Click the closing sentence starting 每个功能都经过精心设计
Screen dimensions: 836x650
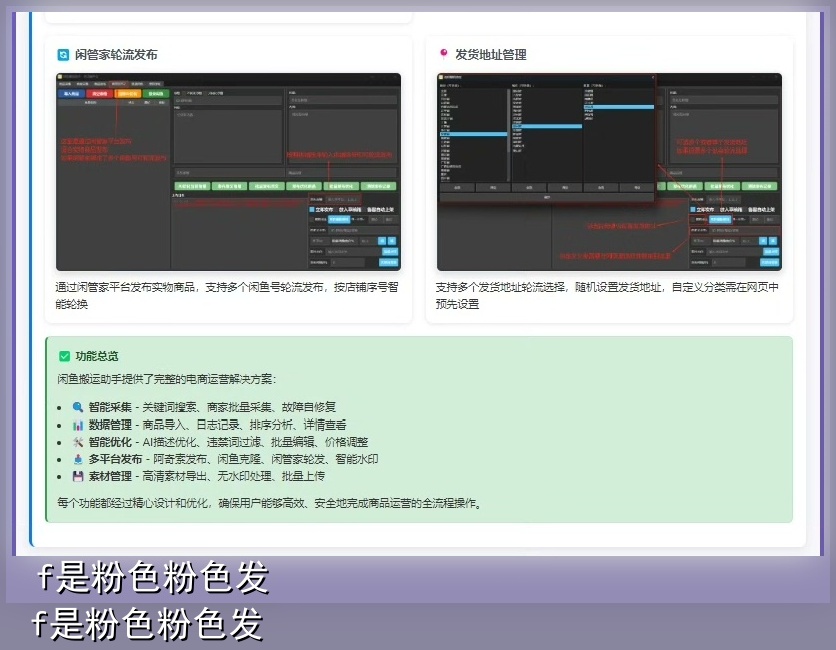pyautogui.click(x=270, y=503)
